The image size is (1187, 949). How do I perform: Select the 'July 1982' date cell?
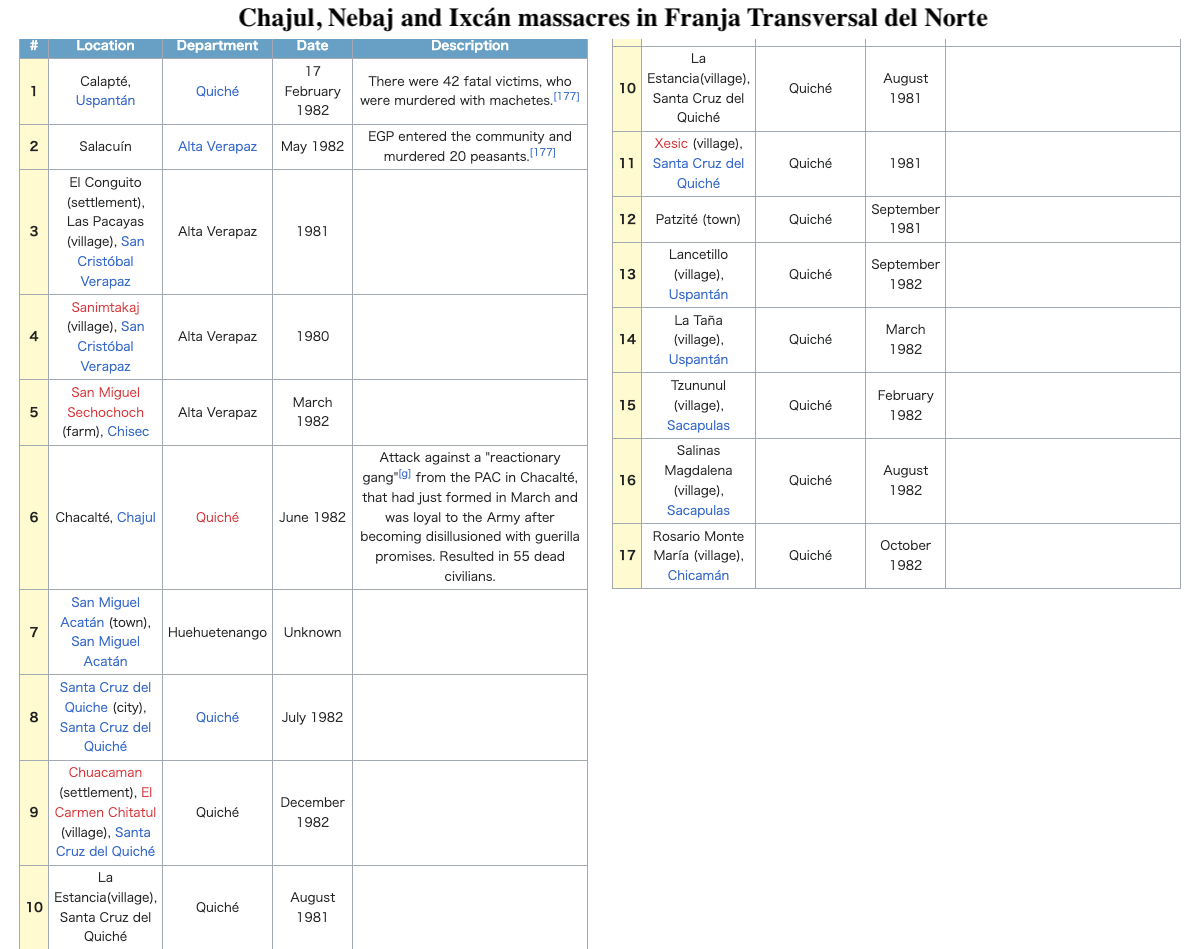click(x=313, y=717)
